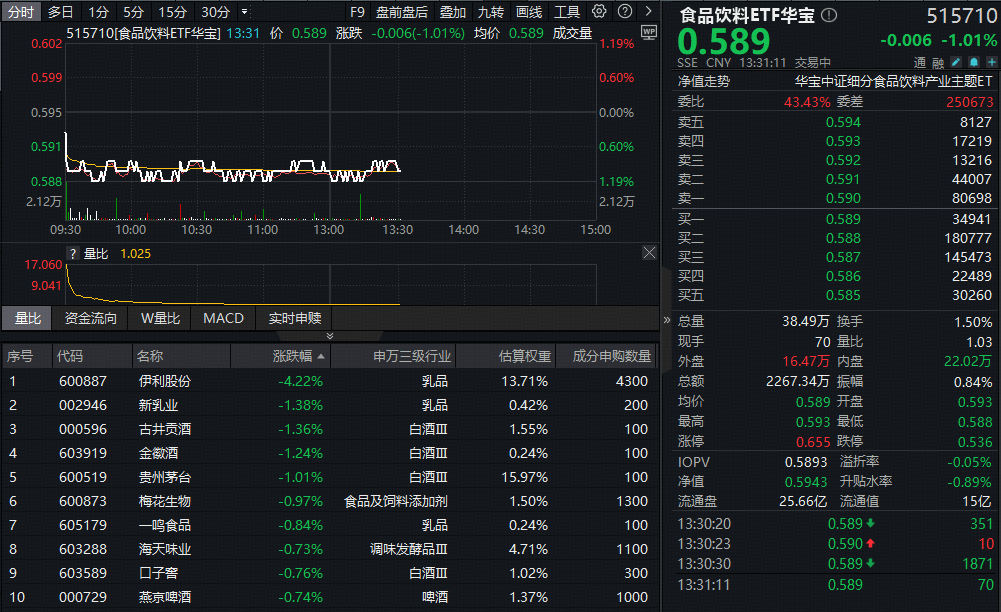Click the WP icon on chart corner
This screenshot has width=1001, height=612.
(648, 32)
